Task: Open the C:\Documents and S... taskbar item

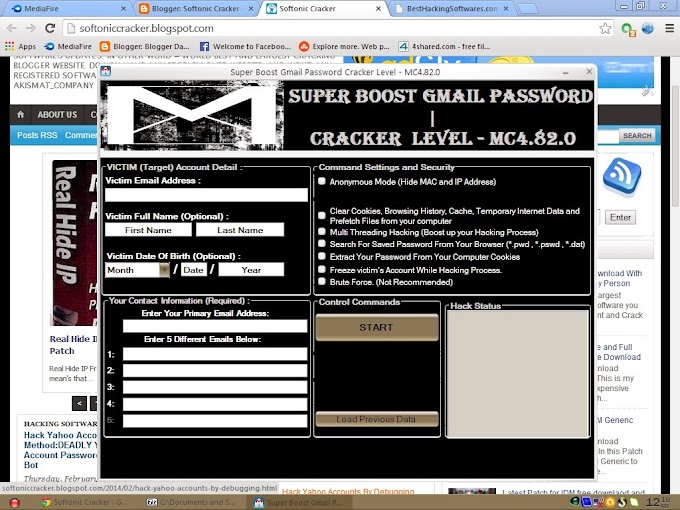Action: [x=192, y=503]
